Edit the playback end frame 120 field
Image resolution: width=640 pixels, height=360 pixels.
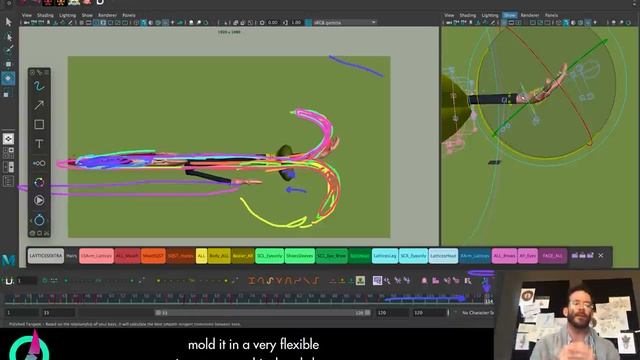pyautogui.click(x=392, y=313)
